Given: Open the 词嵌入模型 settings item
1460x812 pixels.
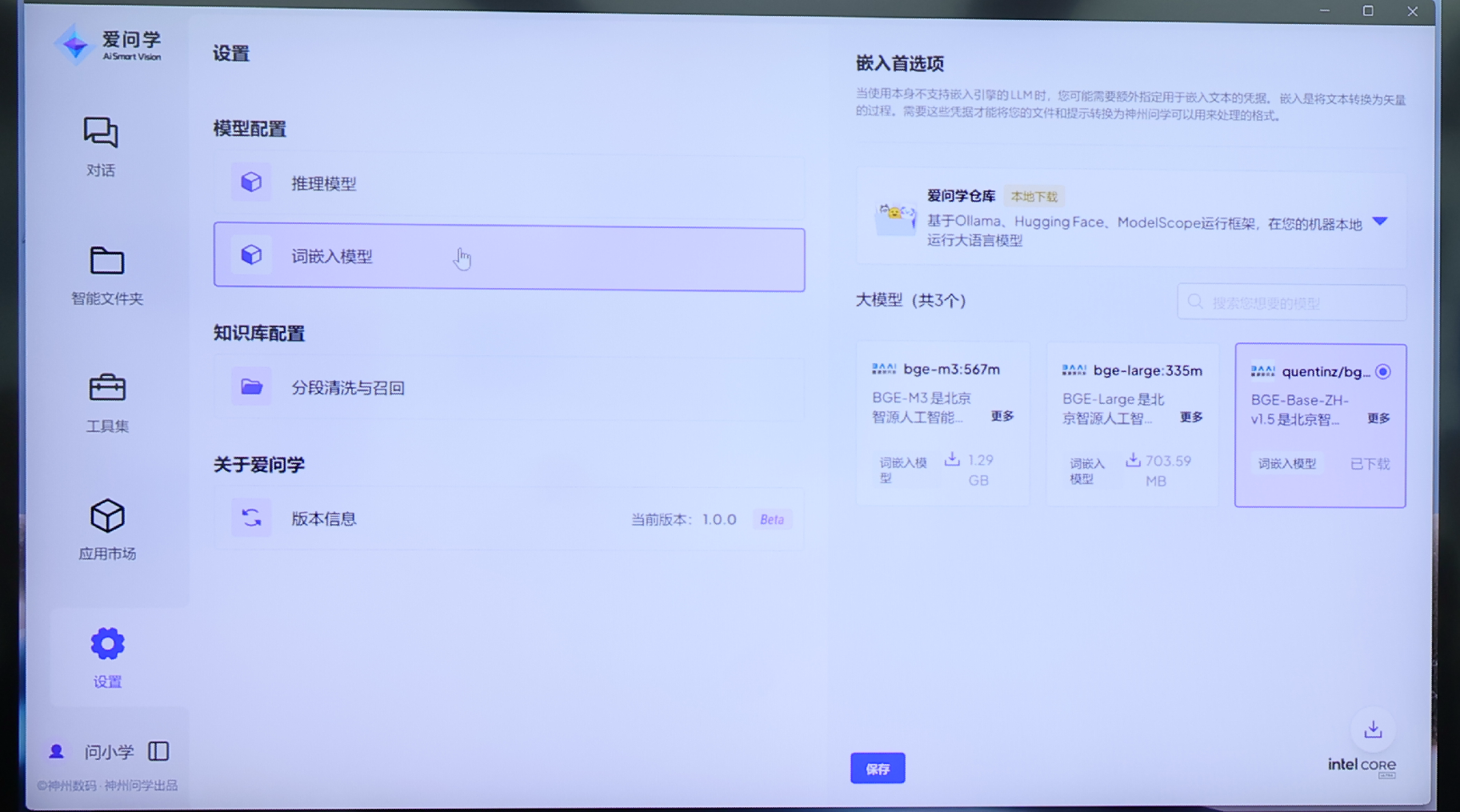Looking at the screenshot, I should 509,257.
